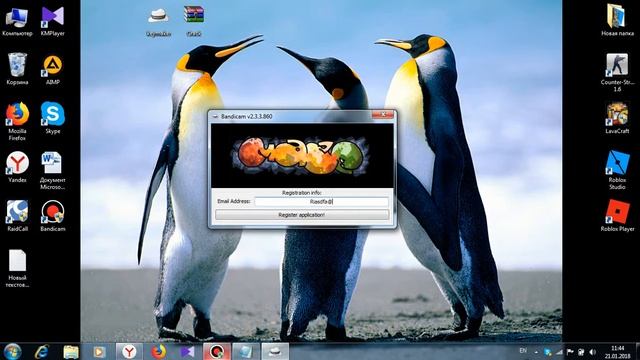This screenshot has height=360, width=640.
Task: Select the RaidCall desktop shortcut
Action: 17,216
